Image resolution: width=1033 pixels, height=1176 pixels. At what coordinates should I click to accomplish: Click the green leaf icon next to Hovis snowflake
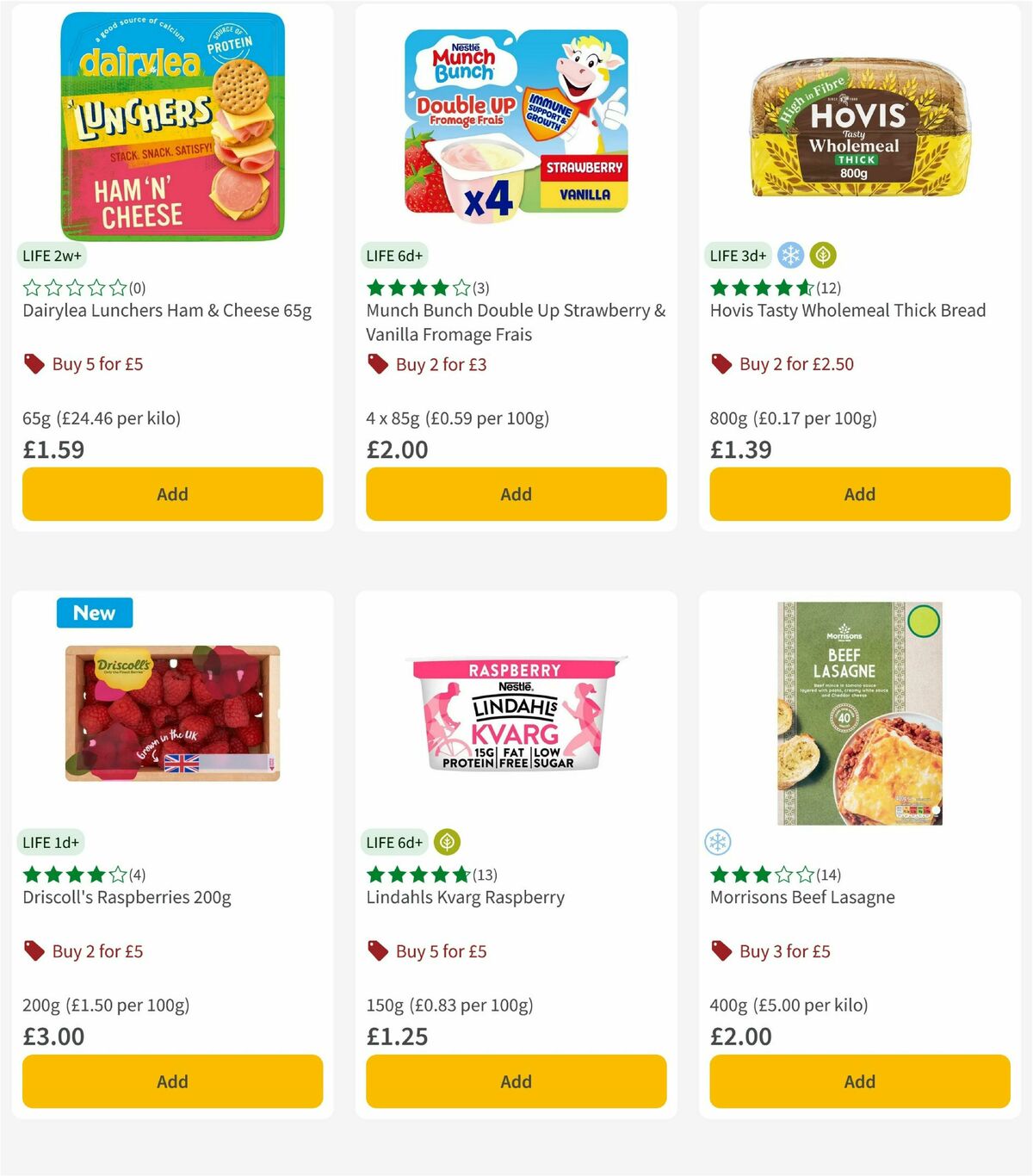click(x=824, y=255)
